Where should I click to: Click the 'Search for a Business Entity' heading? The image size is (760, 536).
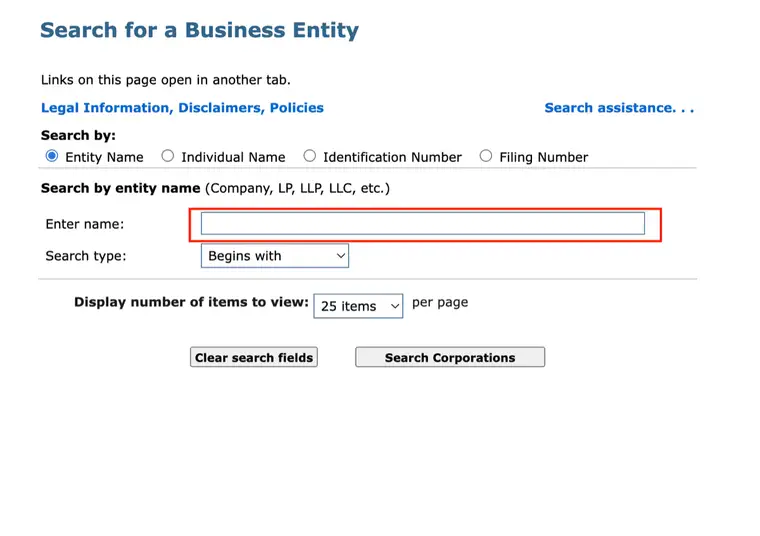tap(199, 30)
